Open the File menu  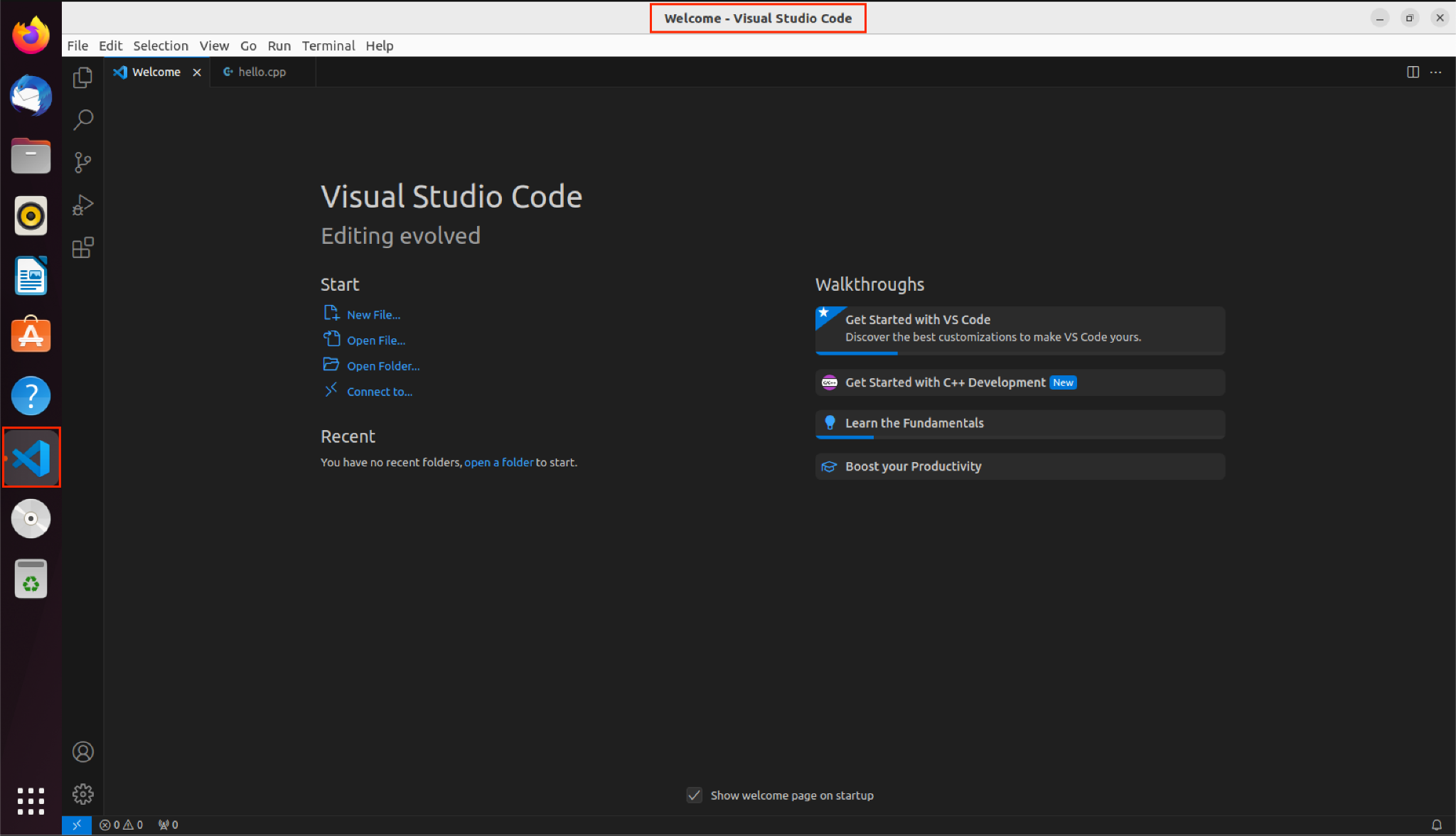pyautogui.click(x=77, y=45)
